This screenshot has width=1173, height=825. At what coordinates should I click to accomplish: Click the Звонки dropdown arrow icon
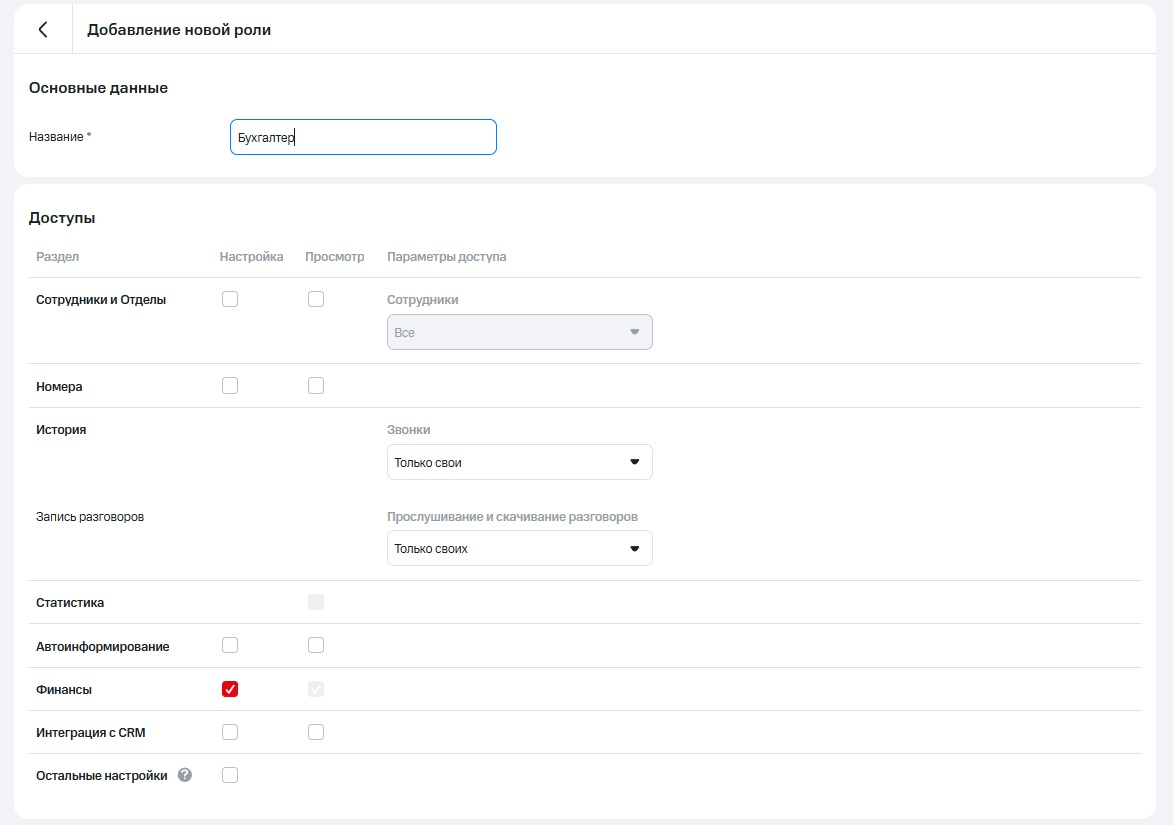pyautogui.click(x=634, y=463)
